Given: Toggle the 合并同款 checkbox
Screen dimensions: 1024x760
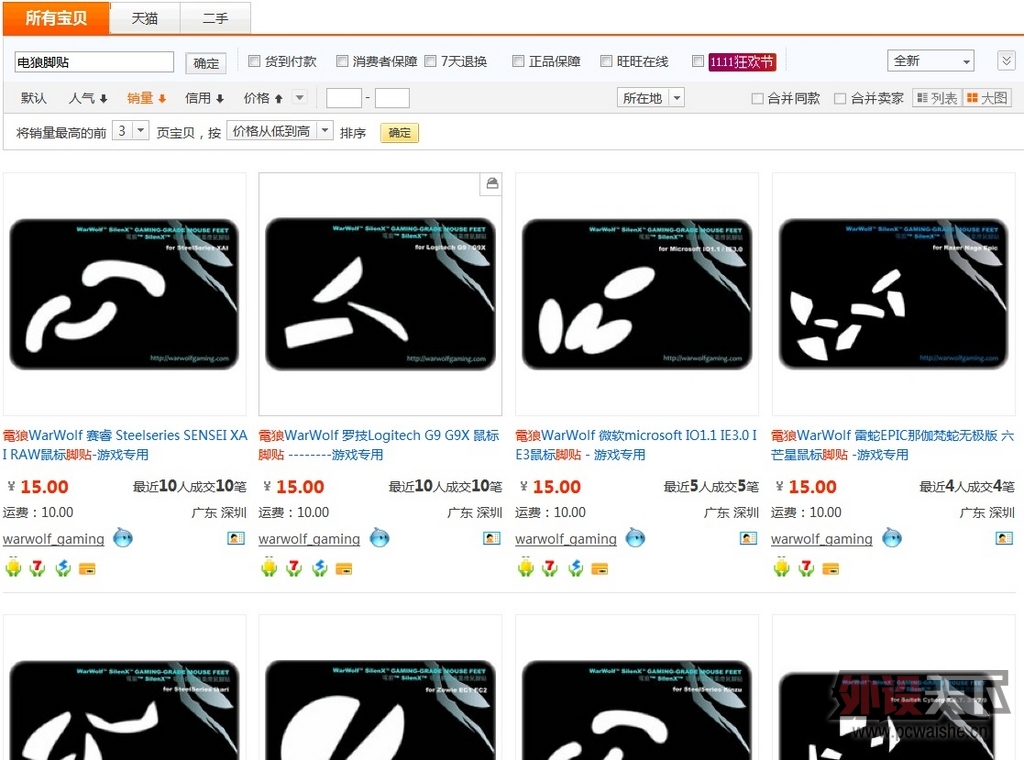Looking at the screenshot, I should click(x=758, y=99).
